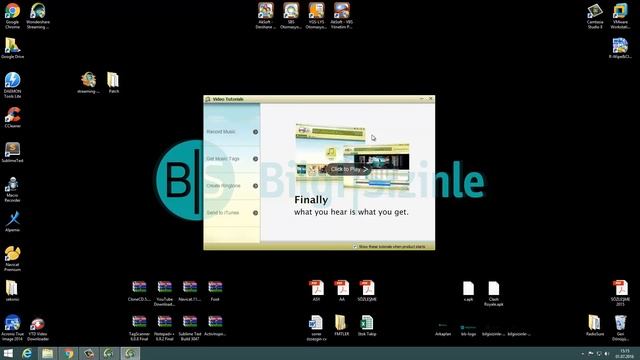640x360 pixels.
Task: Click the arrow beside Get Music Tags
Action: click(x=256, y=159)
